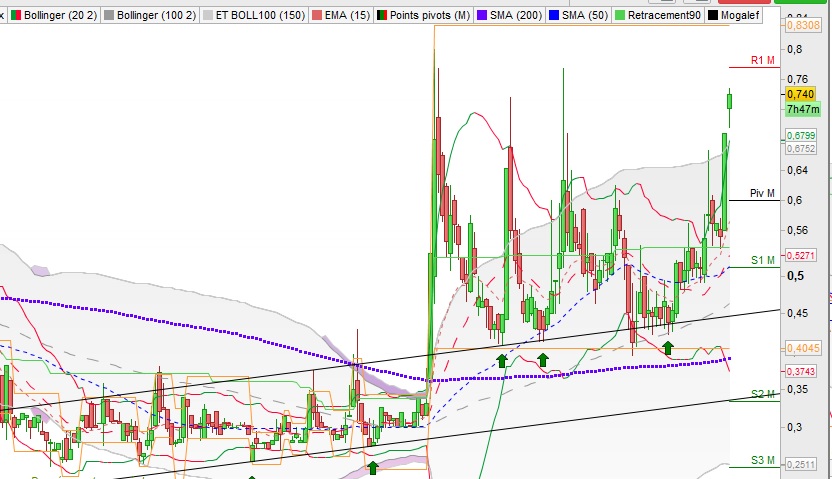Select the EMA (15) indicator label
Image resolution: width=832 pixels, height=479 pixels.
347,15
